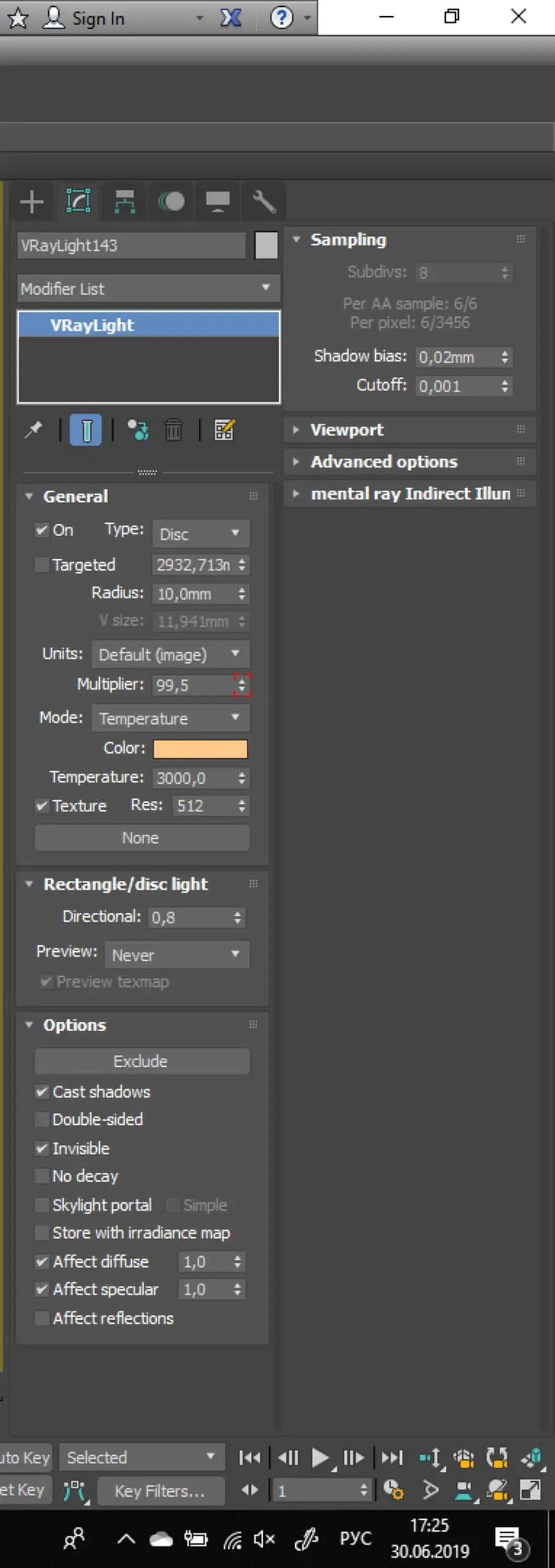Go to end of animation
This screenshot has width=555, height=1568.
pos(392,1457)
